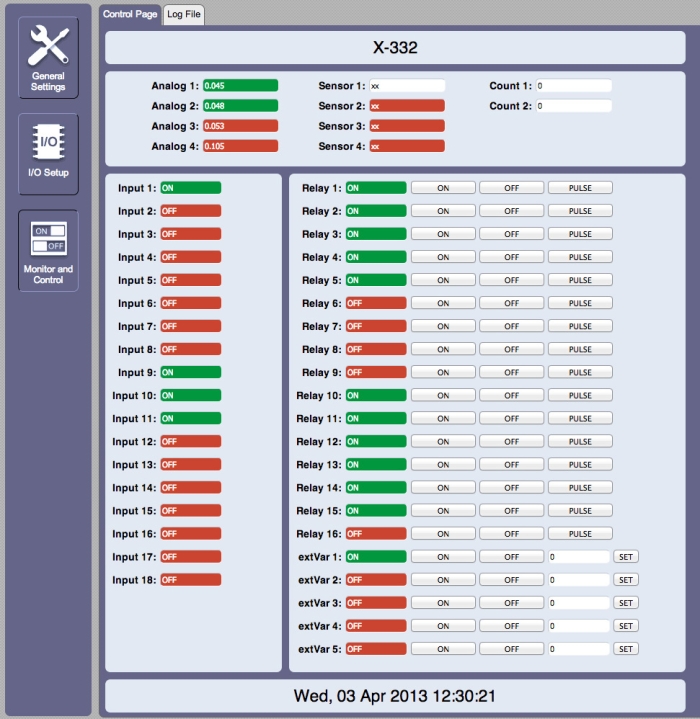
Task: Turn Relay 1 OFF
Action: point(512,188)
